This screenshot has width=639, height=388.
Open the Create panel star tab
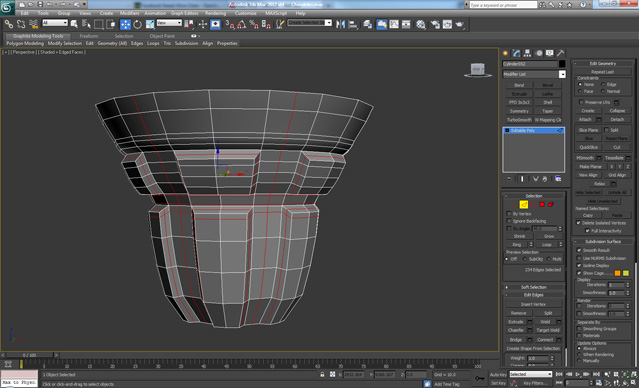tap(506, 53)
